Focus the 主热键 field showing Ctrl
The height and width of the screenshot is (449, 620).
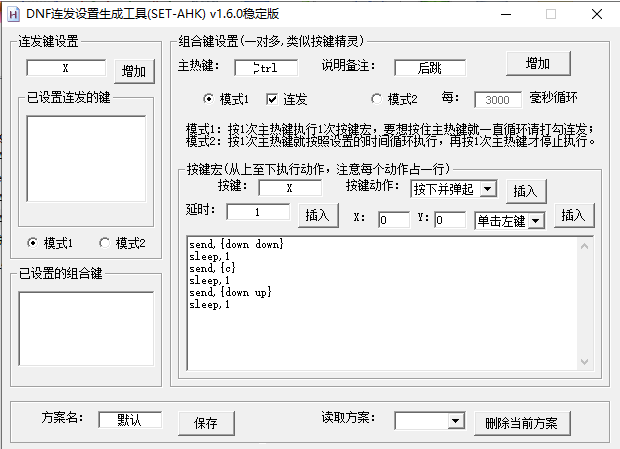click(266, 68)
